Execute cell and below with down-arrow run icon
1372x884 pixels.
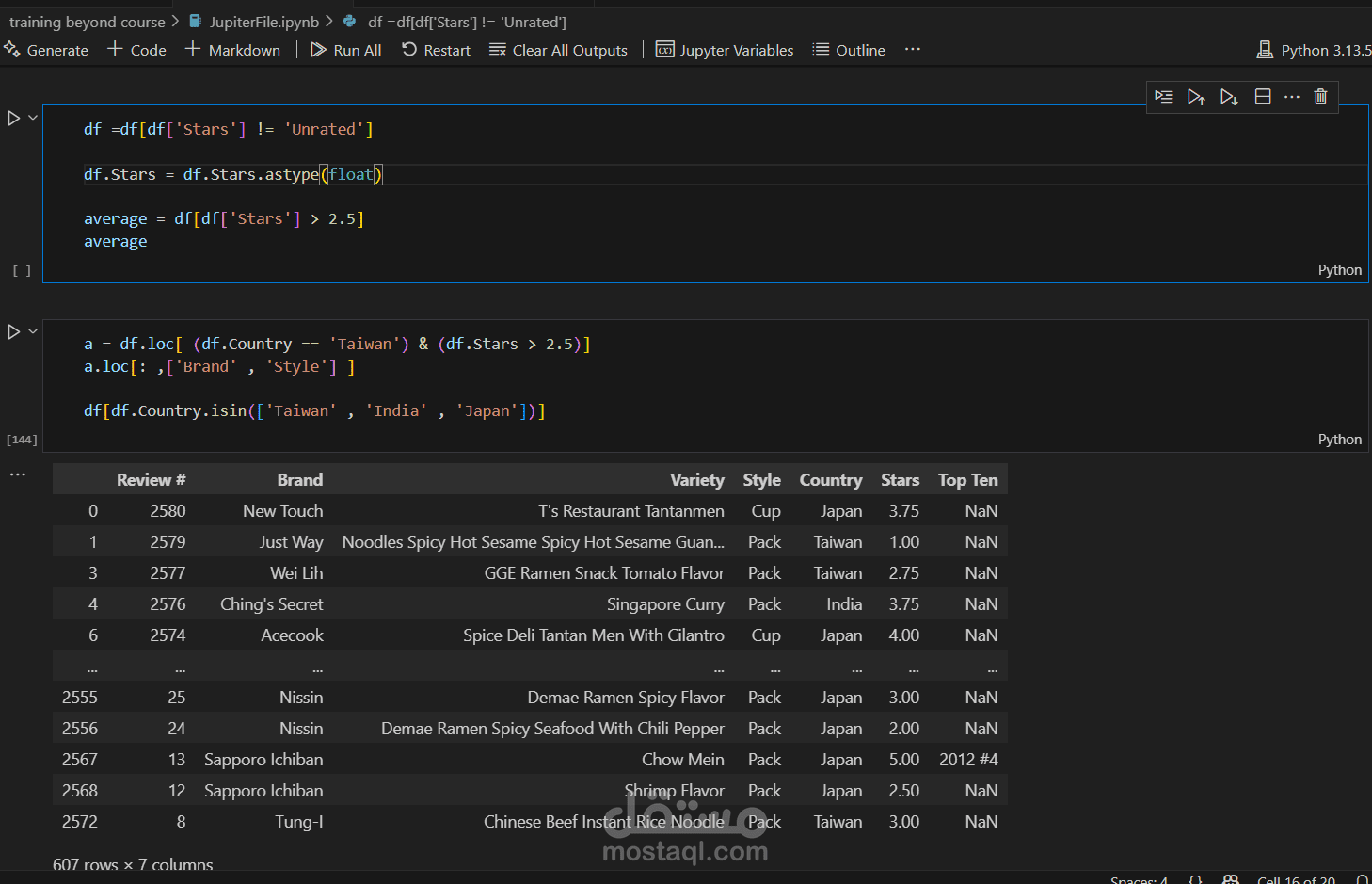[x=1230, y=96]
